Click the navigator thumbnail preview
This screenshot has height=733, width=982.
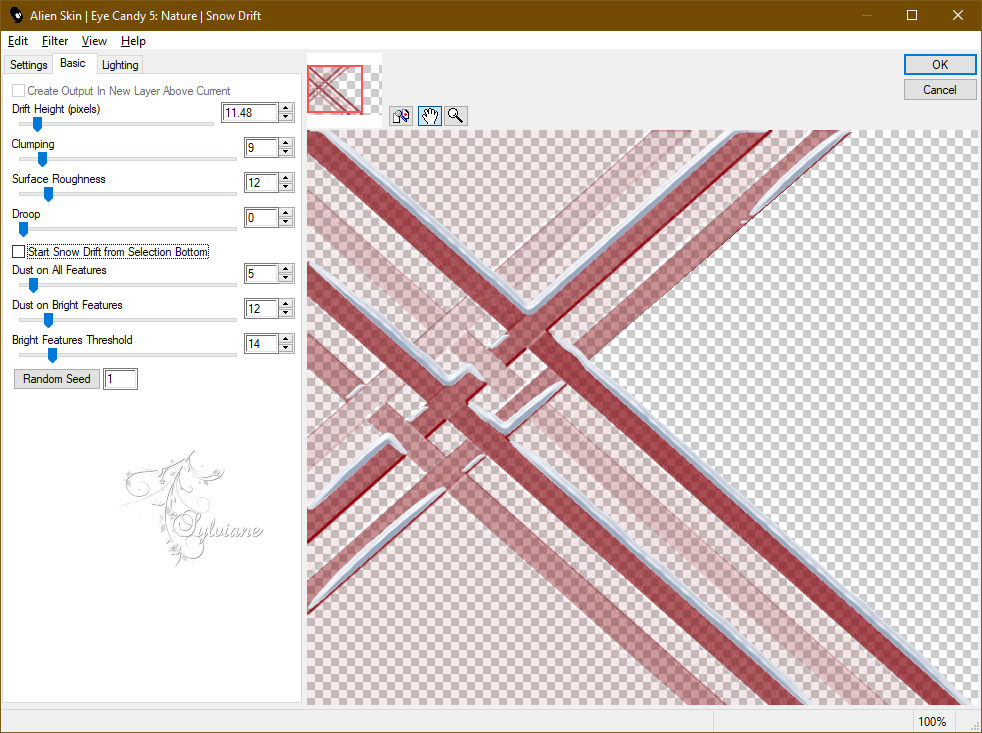(x=335, y=90)
